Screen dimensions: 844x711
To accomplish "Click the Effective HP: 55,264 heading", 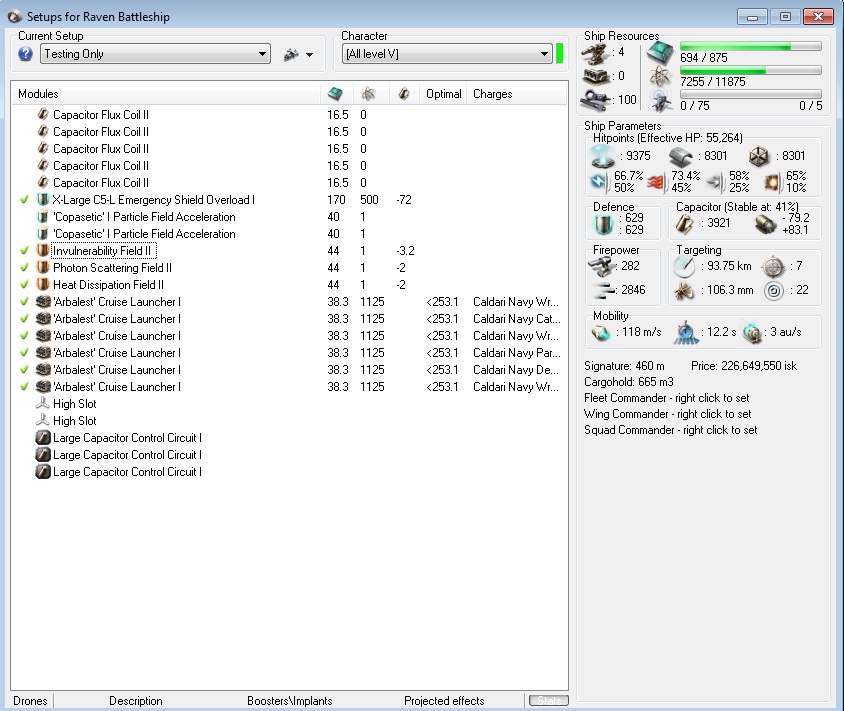I will click(667, 138).
